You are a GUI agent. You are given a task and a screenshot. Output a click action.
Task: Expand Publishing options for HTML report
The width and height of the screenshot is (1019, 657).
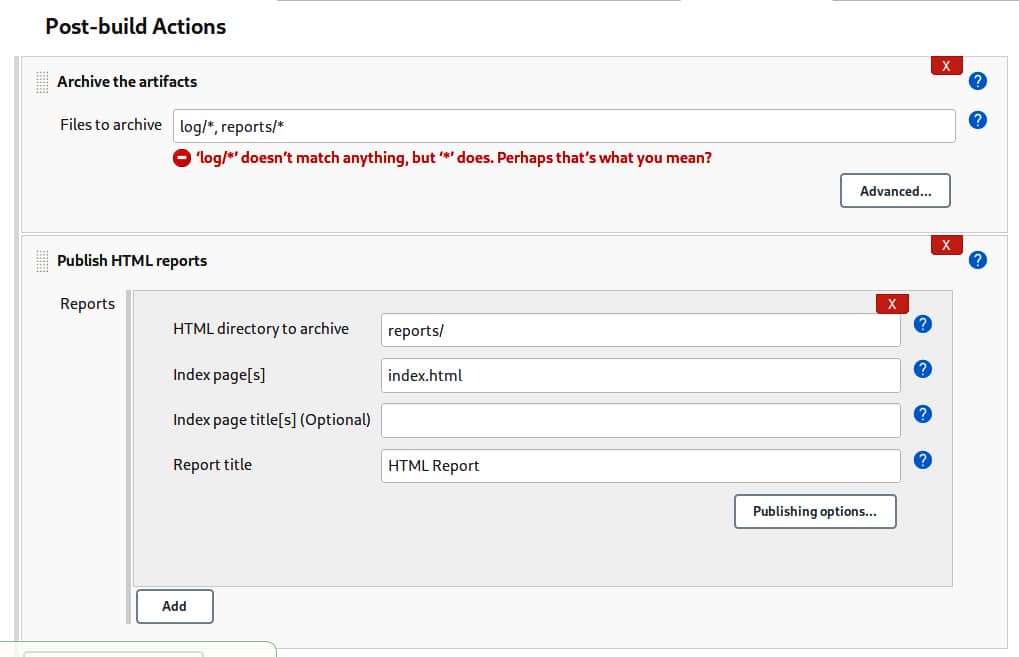(814, 511)
